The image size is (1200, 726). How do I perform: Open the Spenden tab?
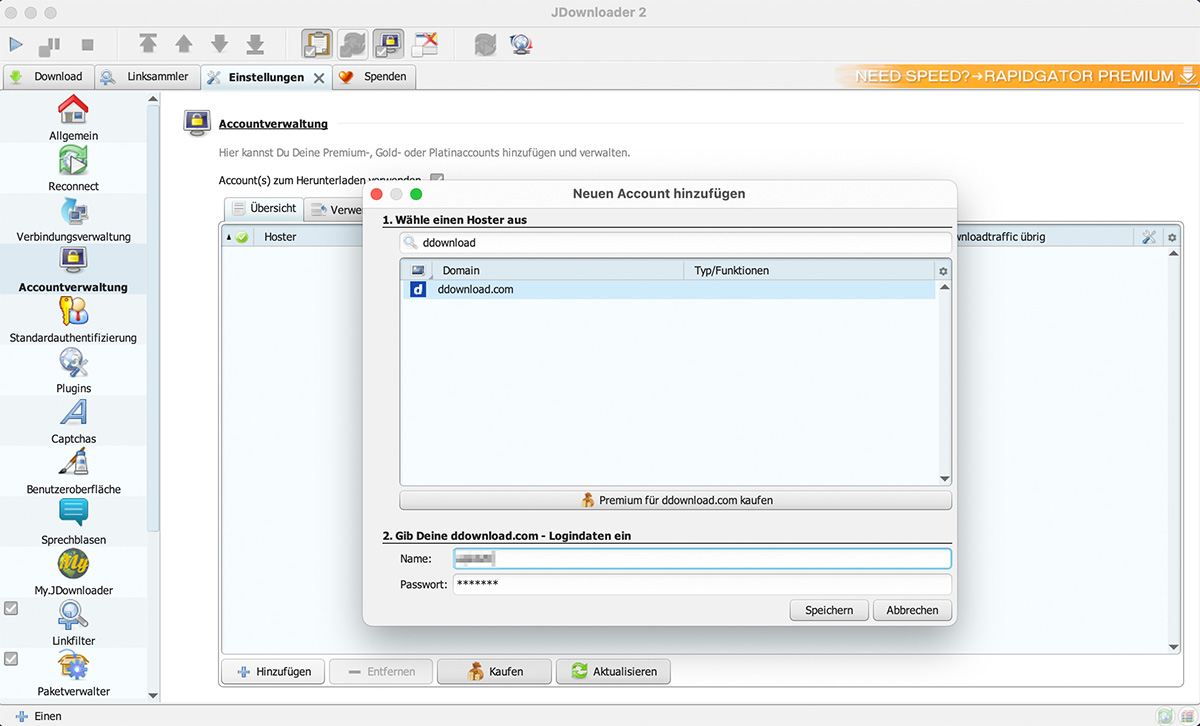tap(374, 76)
